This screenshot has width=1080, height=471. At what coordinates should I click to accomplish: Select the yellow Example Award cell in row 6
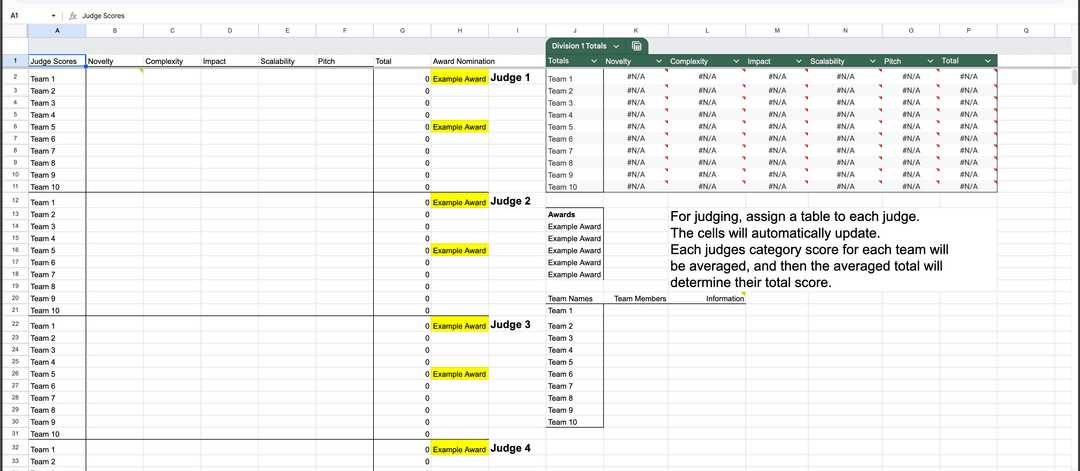(x=460, y=127)
